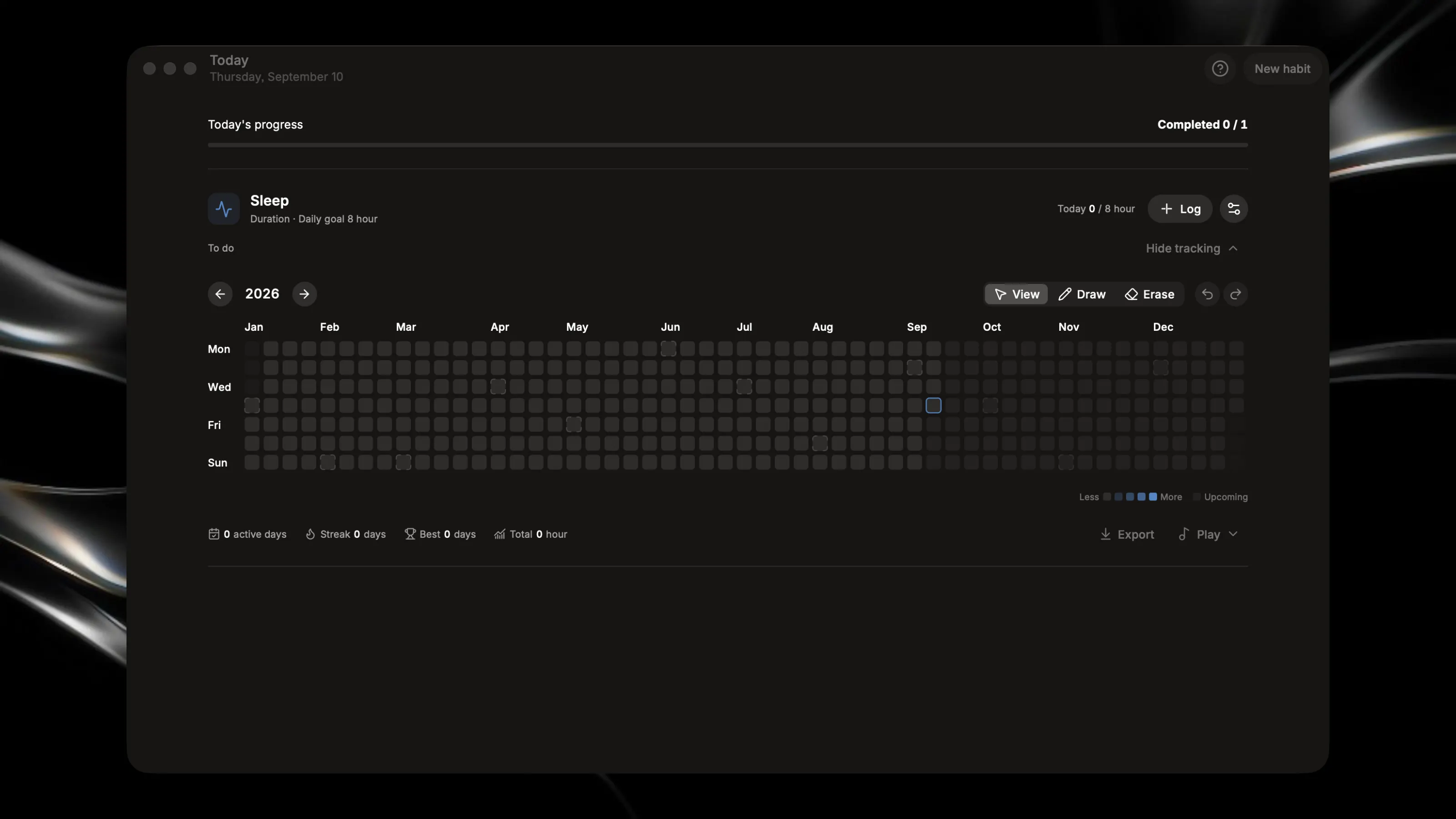
Task: Click the Sun row label
Action: [217, 463]
